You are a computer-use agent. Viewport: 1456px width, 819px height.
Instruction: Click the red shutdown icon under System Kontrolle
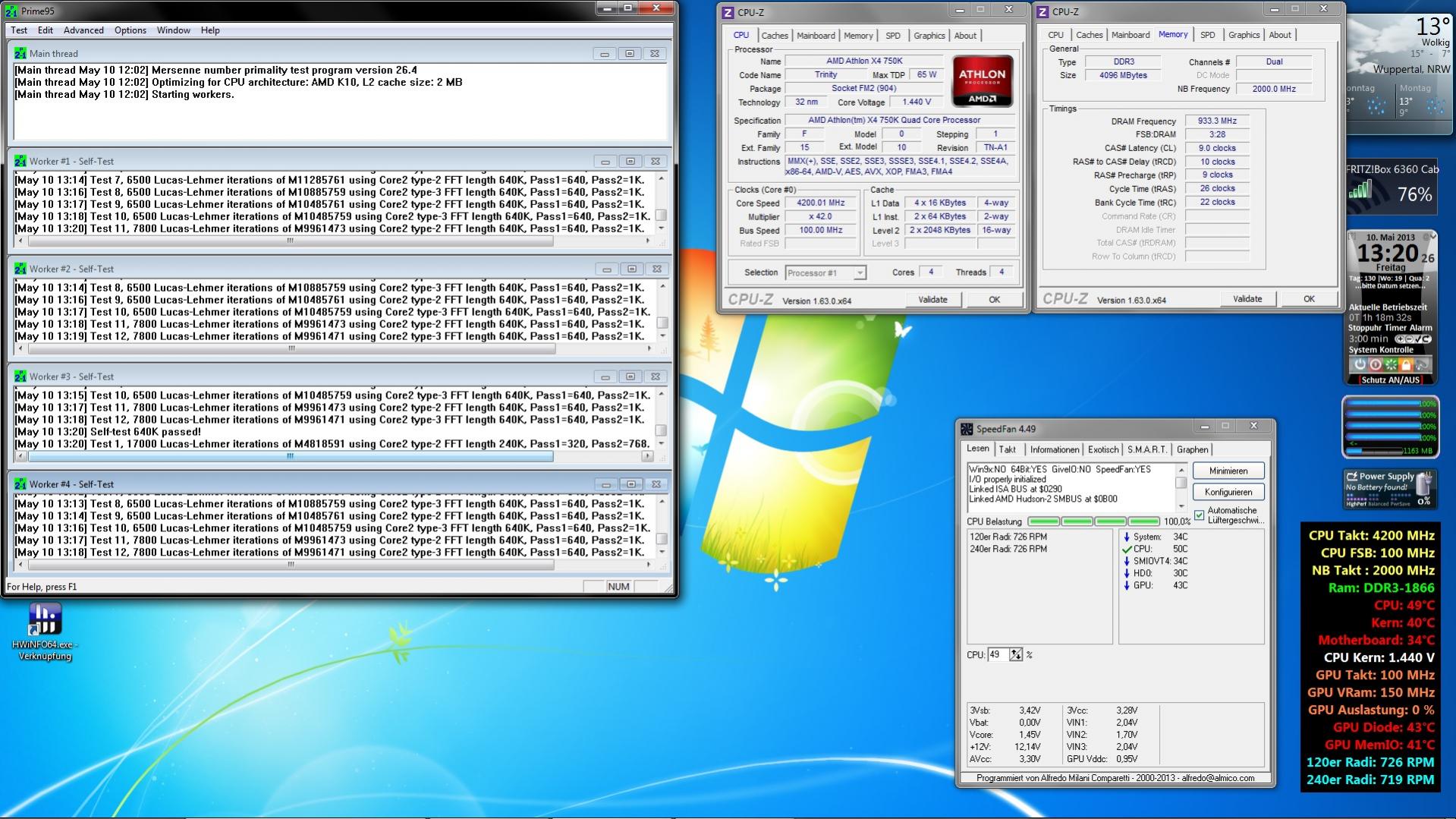pyautogui.click(x=1375, y=364)
